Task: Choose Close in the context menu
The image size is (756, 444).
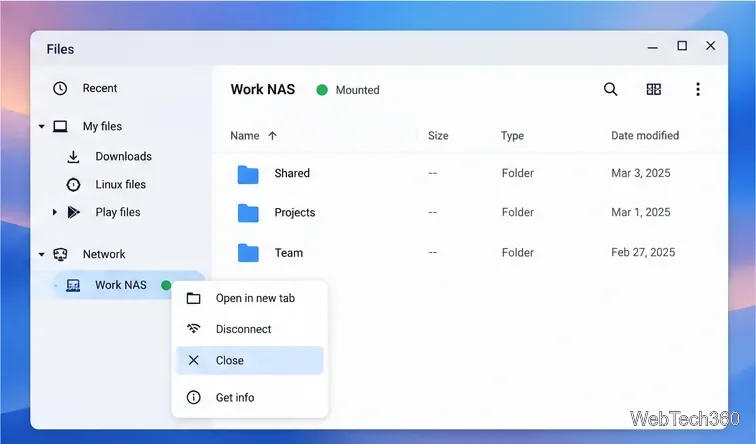Action: (250, 360)
